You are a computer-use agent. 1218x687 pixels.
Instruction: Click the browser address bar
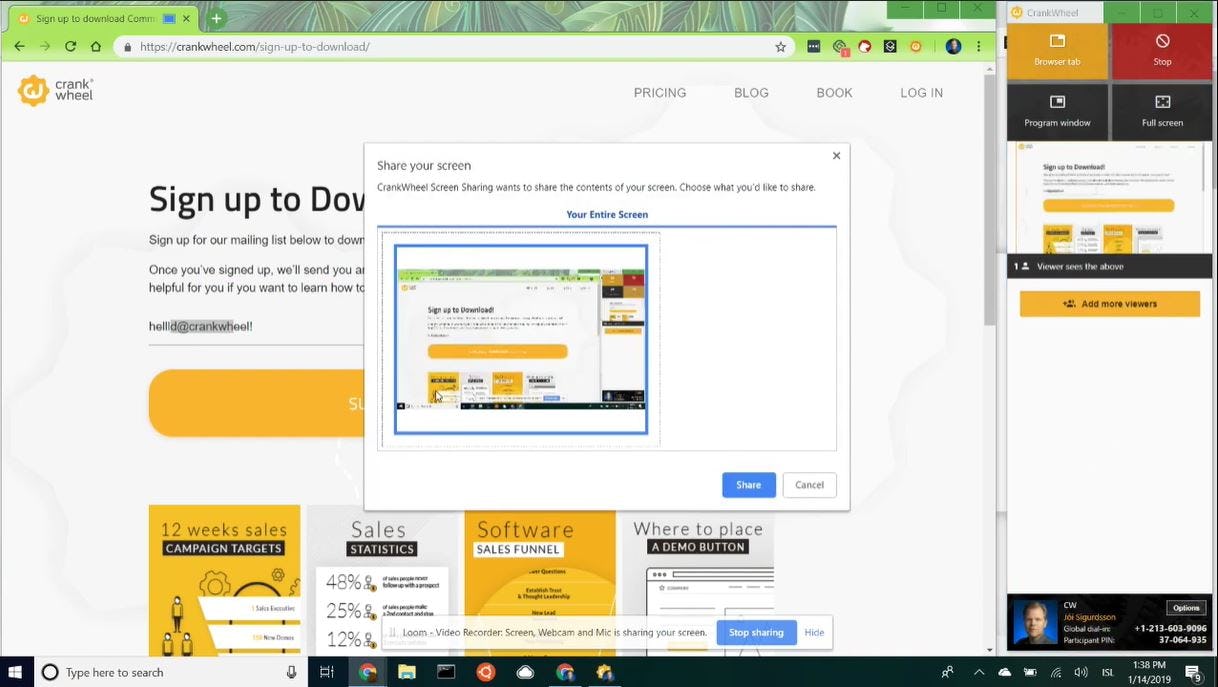(x=455, y=46)
